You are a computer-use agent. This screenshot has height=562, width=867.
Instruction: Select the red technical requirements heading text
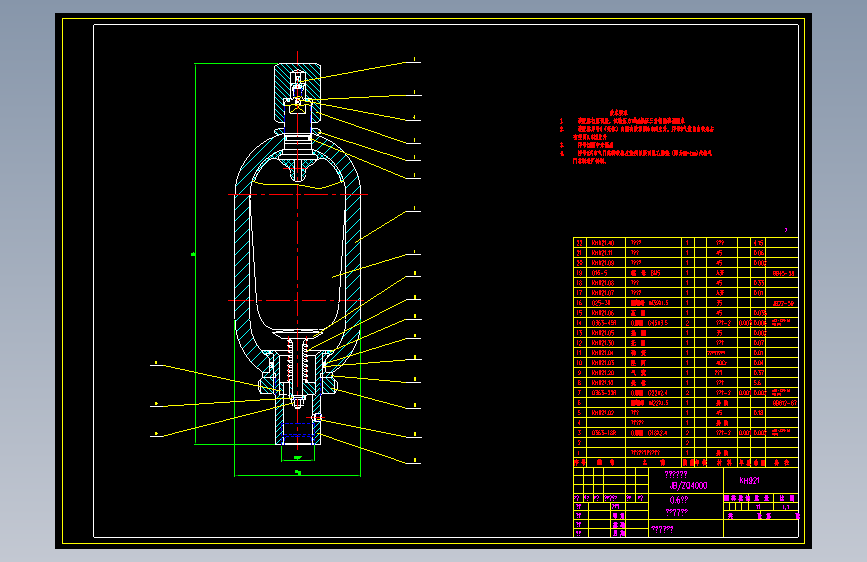click(x=619, y=112)
